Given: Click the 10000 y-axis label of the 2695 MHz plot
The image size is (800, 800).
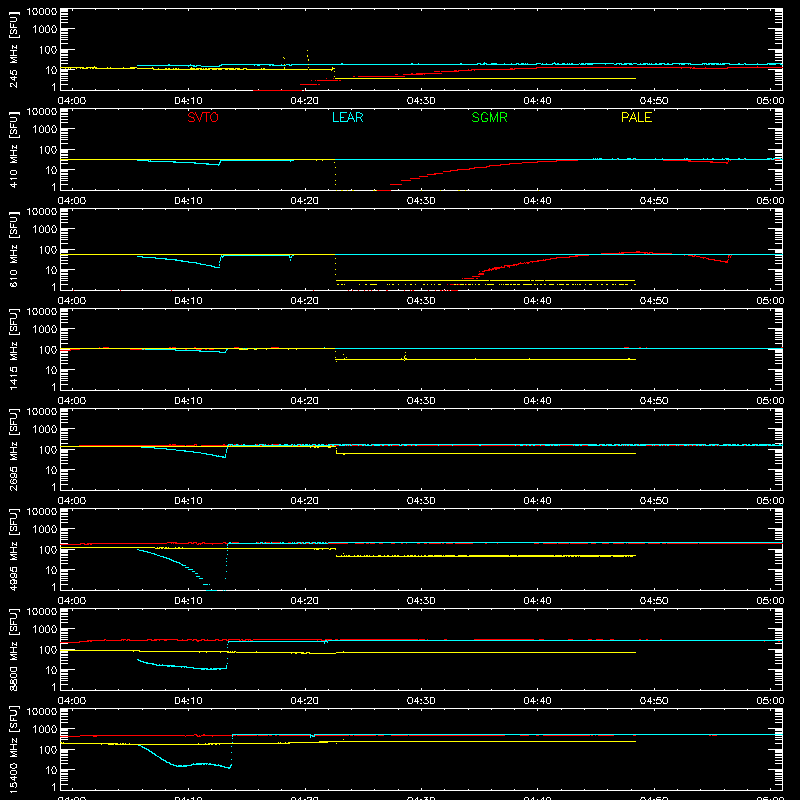Looking at the screenshot, I should click(42, 412).
